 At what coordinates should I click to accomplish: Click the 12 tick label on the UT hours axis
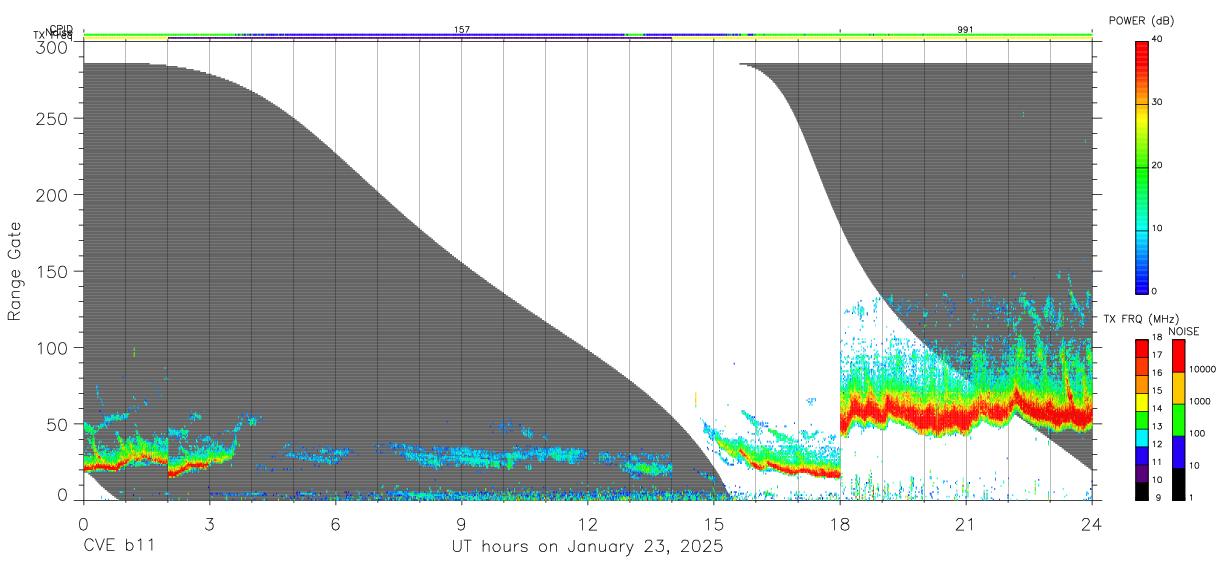[587, 523]
